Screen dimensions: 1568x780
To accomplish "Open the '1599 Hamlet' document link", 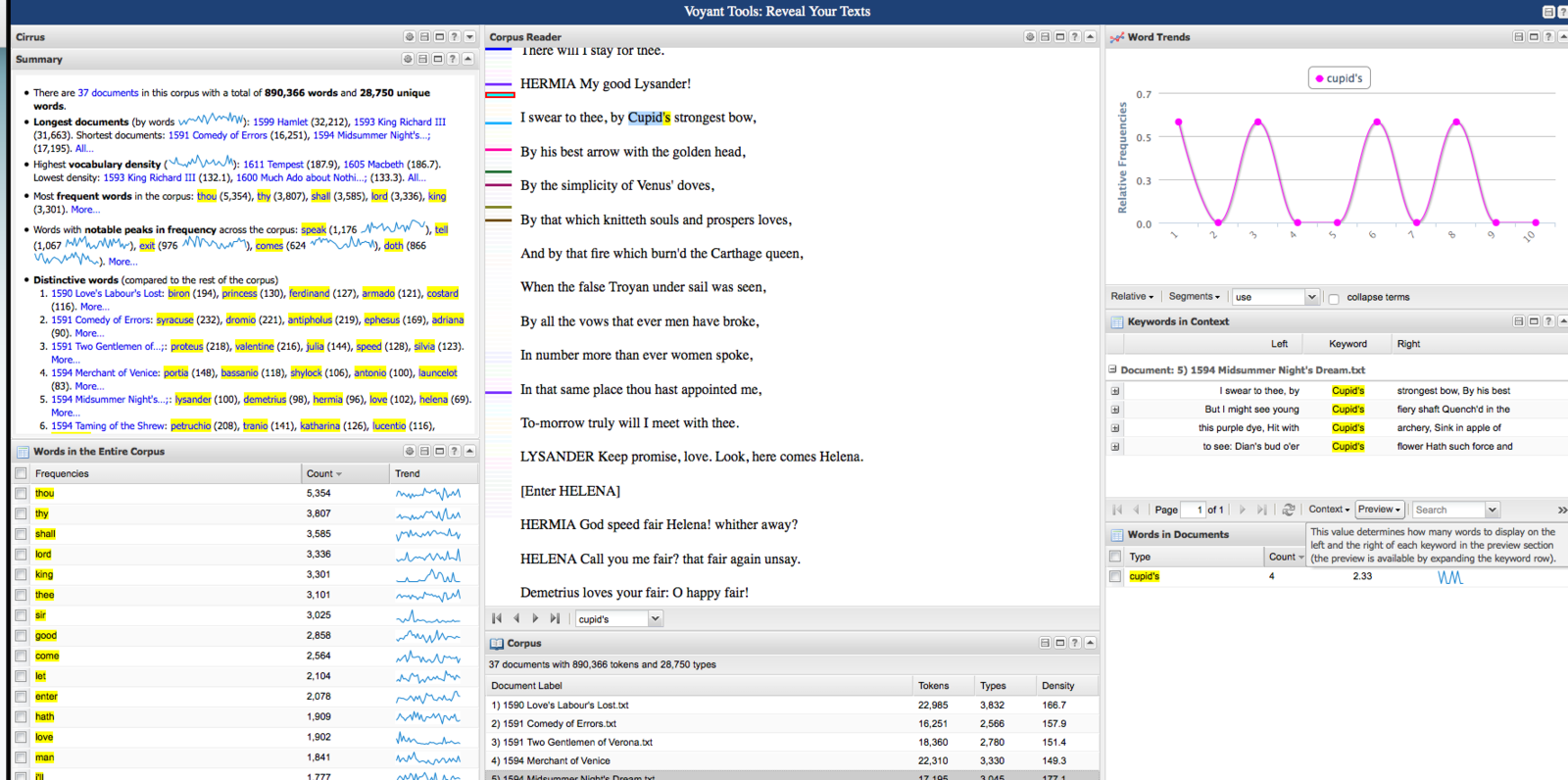I will tap(280, 122).
